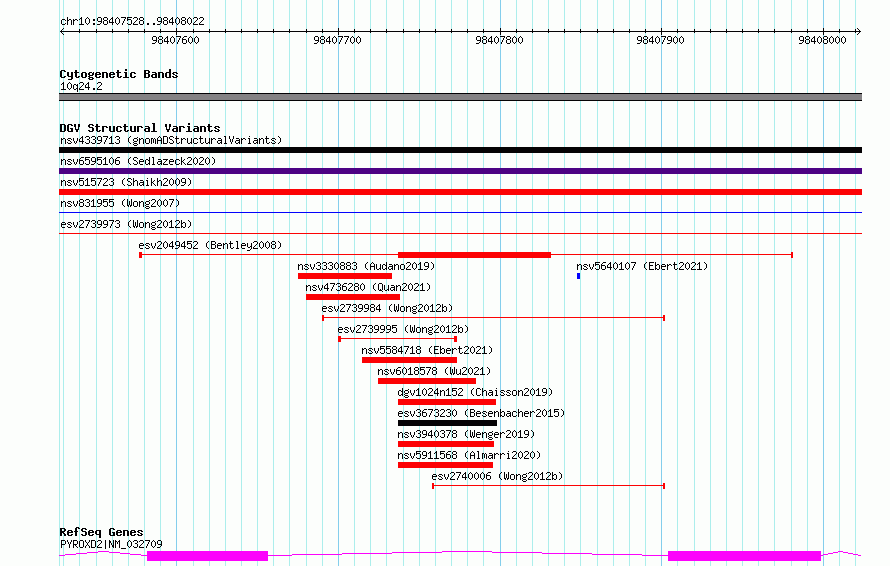Select the thick red nsv515723 bar

tap(460, 192)
